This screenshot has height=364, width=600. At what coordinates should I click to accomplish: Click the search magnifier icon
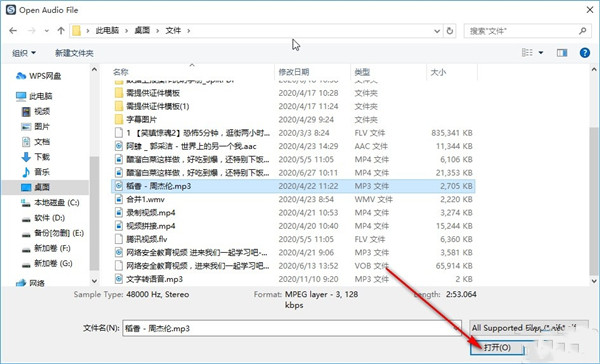(x=582, y=31)
